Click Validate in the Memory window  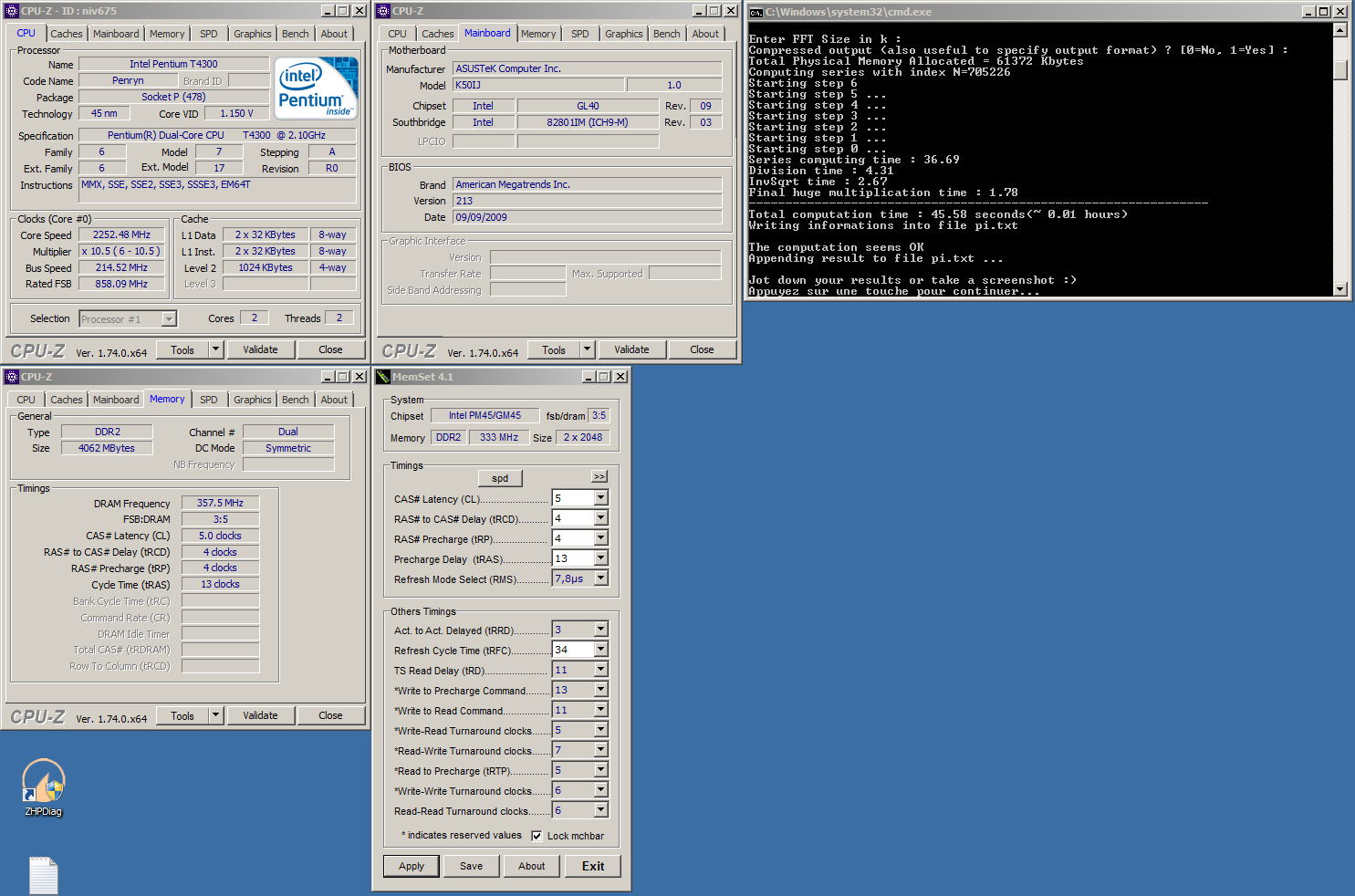tap(260, 715)
